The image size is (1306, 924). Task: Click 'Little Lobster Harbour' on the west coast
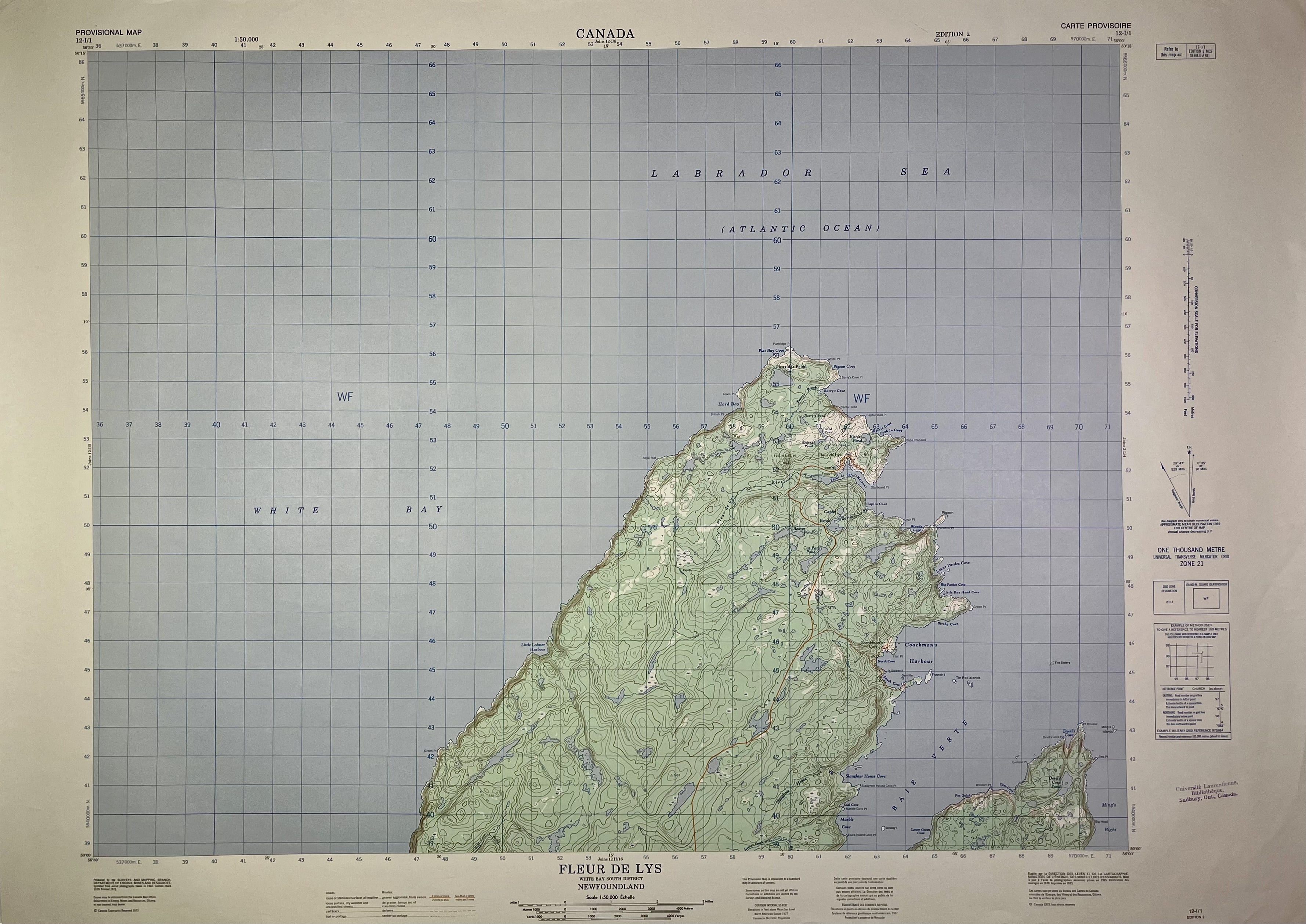click(533, 647)
